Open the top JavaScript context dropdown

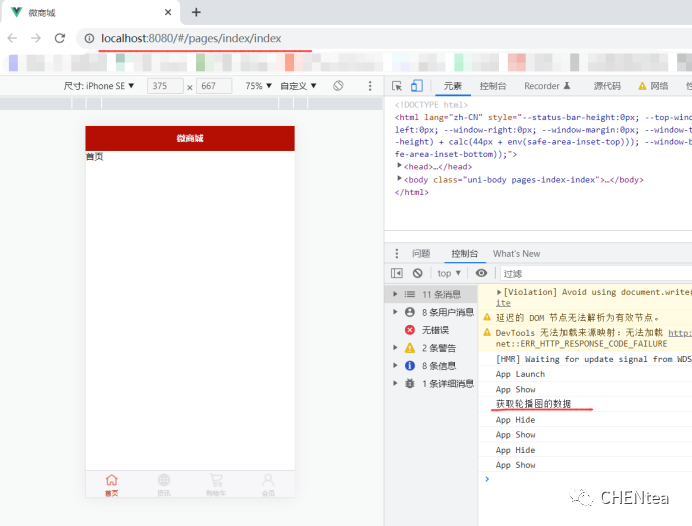click(449, 273)
